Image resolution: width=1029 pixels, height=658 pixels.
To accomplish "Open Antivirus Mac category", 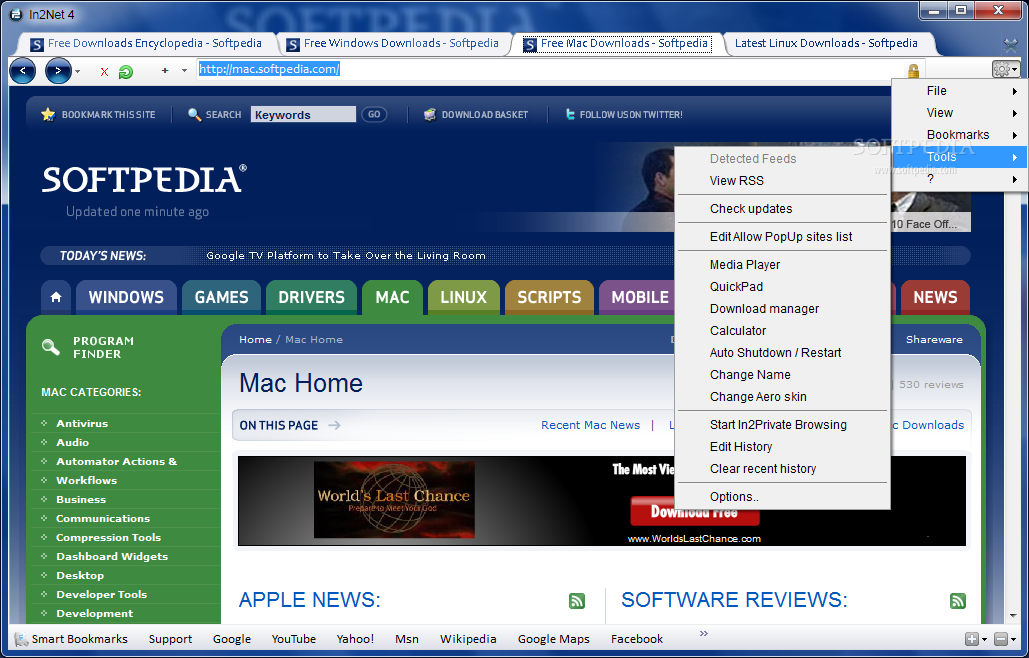I will click(x=82, y=423).
